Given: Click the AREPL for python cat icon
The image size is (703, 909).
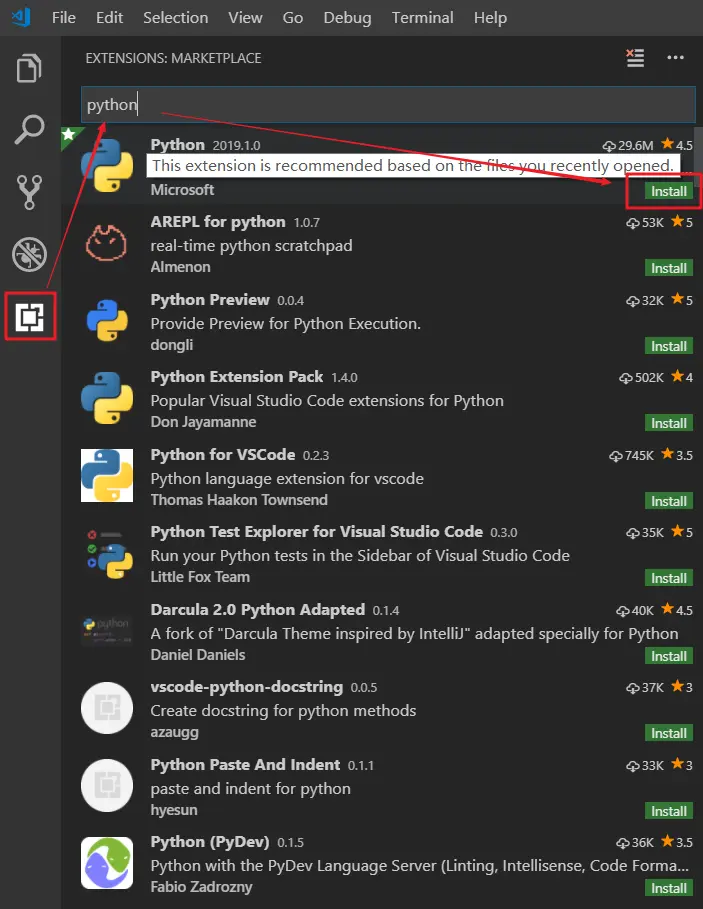Looking at the screenshot, I should (107, 243).
